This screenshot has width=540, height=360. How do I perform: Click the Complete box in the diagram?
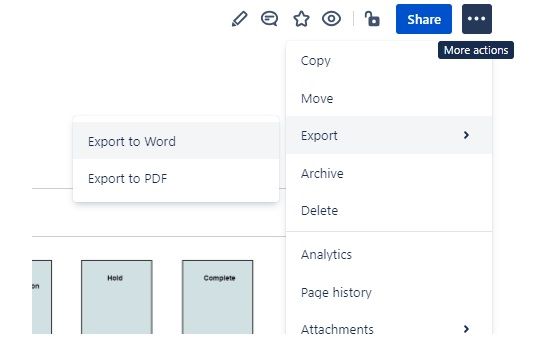coord(218,297)
